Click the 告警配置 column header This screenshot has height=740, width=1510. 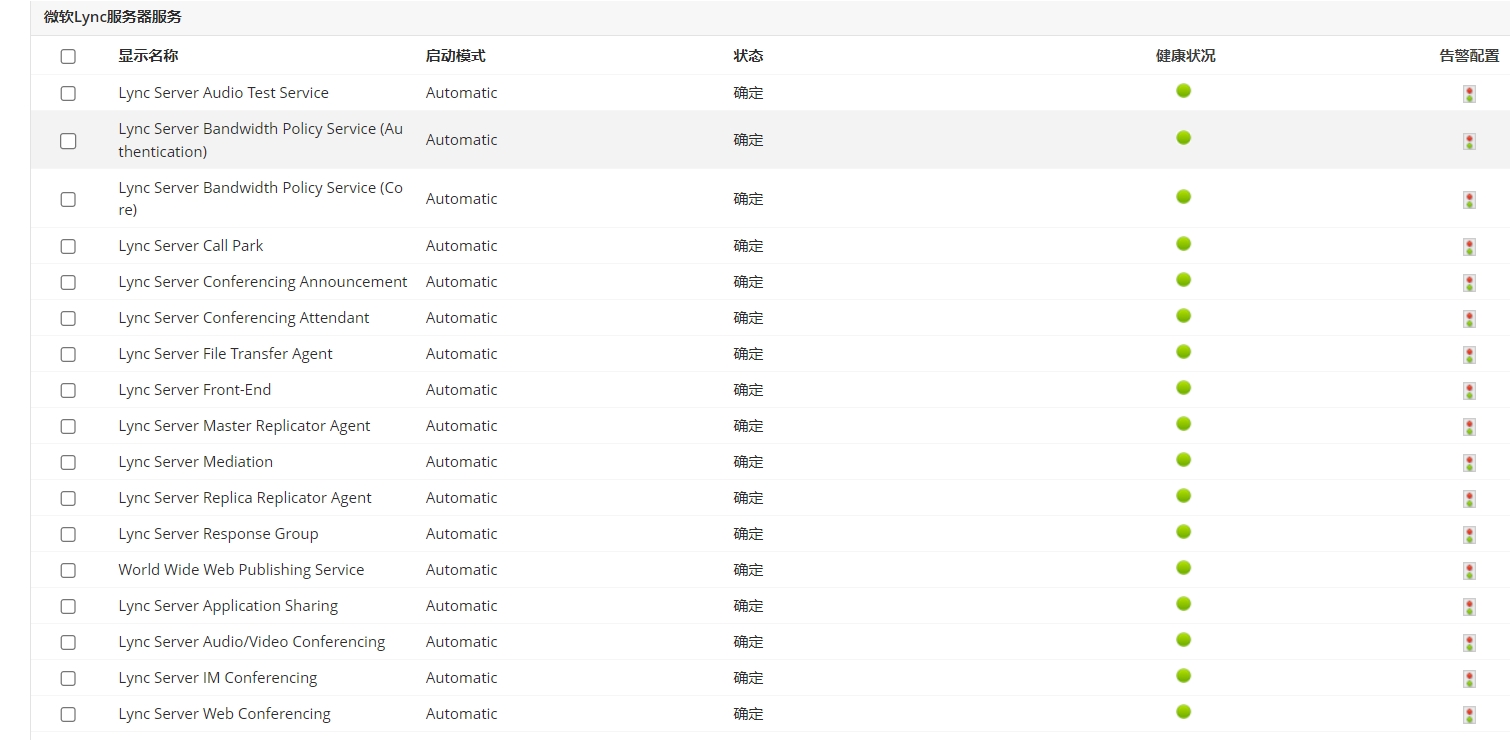click(1469, 56)
